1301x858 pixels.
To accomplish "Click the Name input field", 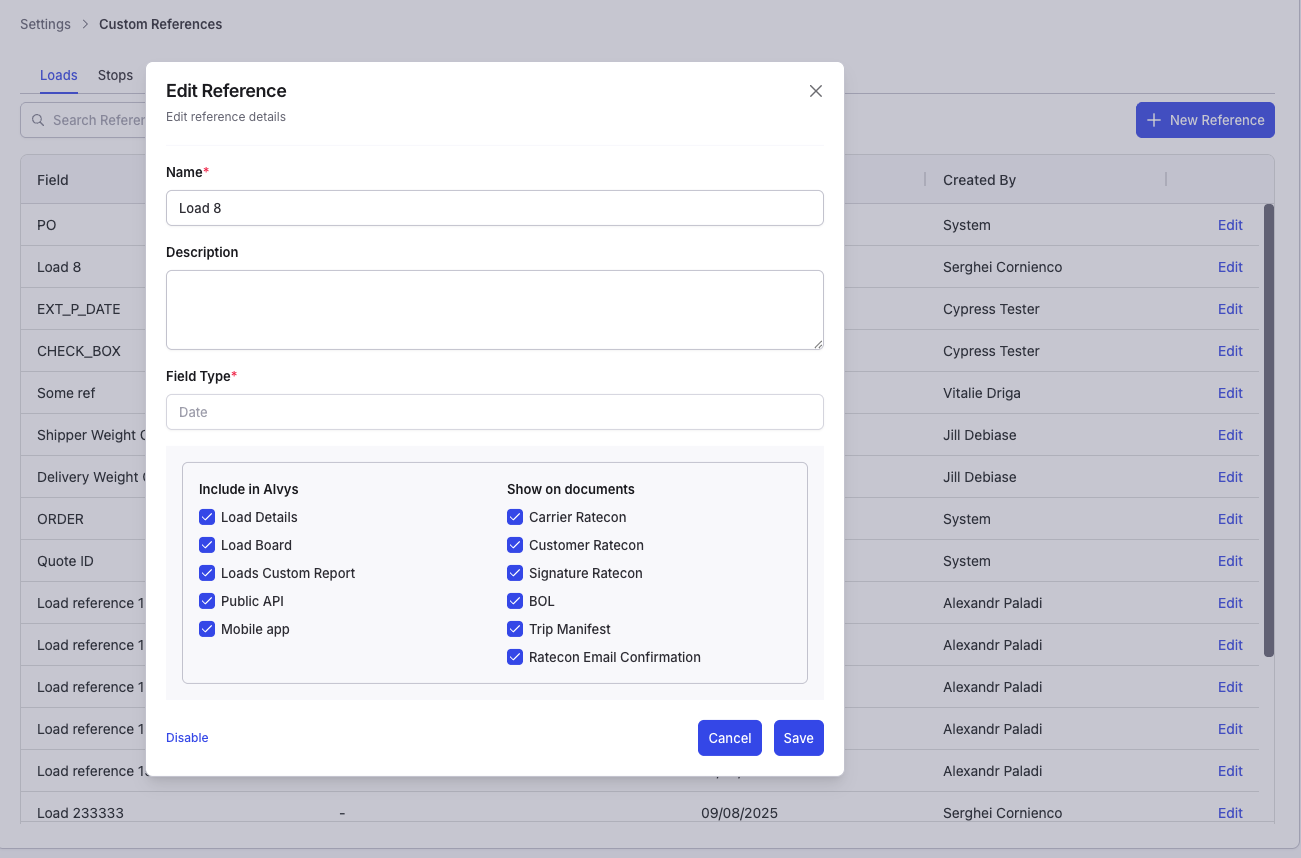I will coord(495,208).
